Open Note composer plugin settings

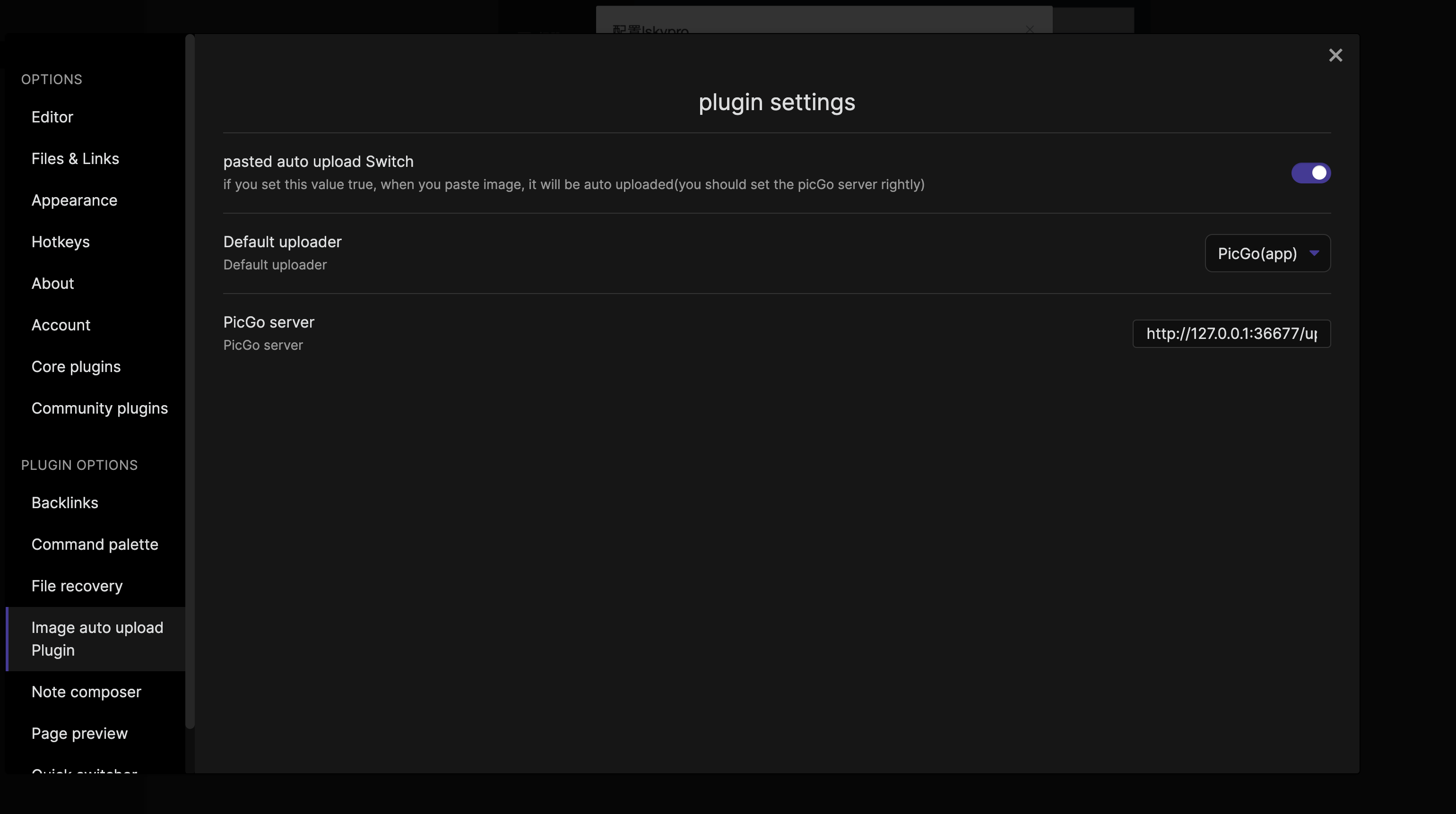[x=86, y=692]
